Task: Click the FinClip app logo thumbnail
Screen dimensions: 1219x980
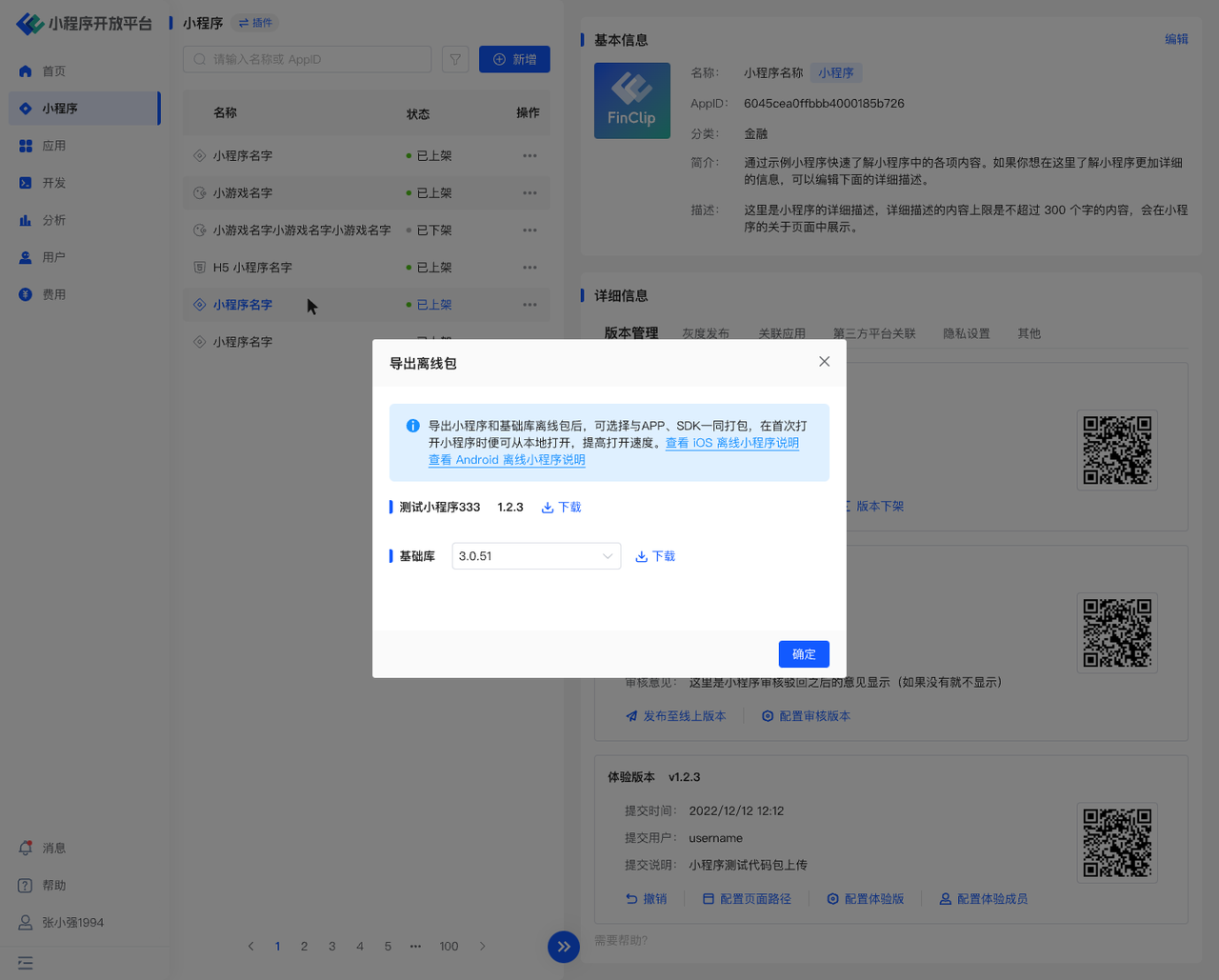Action: point(631,101)
